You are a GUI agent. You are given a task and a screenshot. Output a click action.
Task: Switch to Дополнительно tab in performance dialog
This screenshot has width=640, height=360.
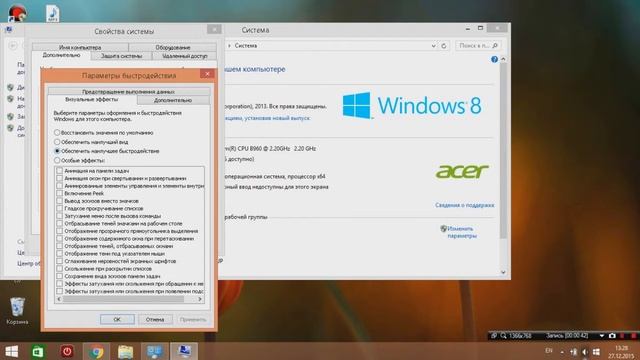click(x=173, y=100)
